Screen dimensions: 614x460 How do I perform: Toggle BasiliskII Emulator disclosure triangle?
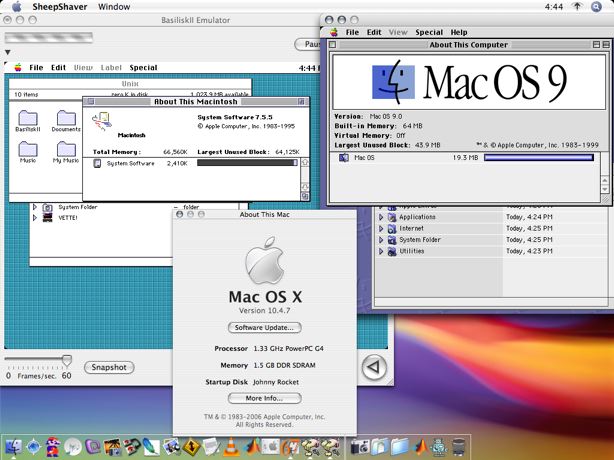tap(7, 52)
